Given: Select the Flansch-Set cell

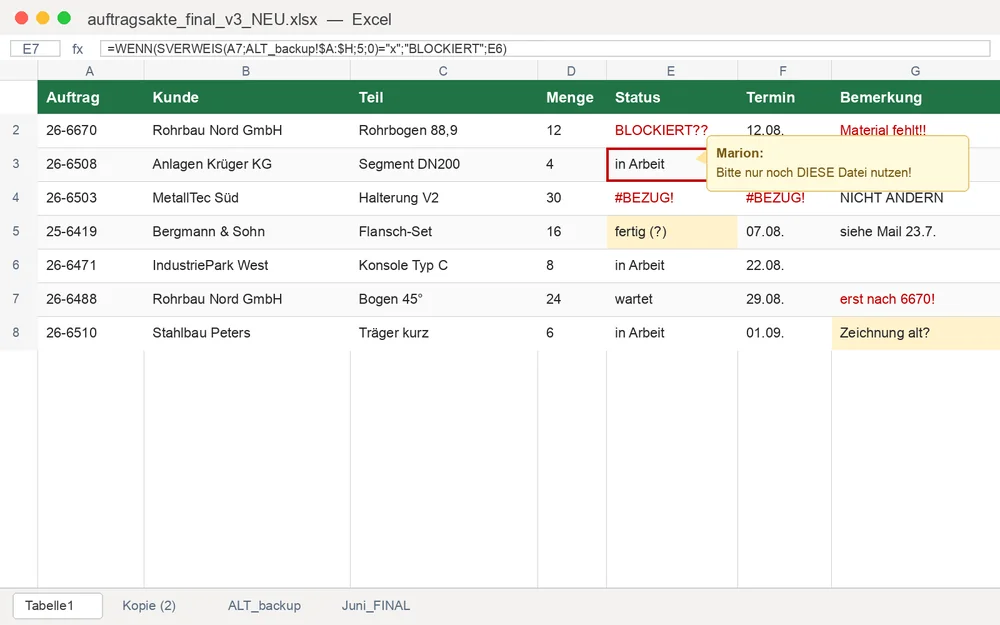Looking at the screenshot, I should pos(444,232).
